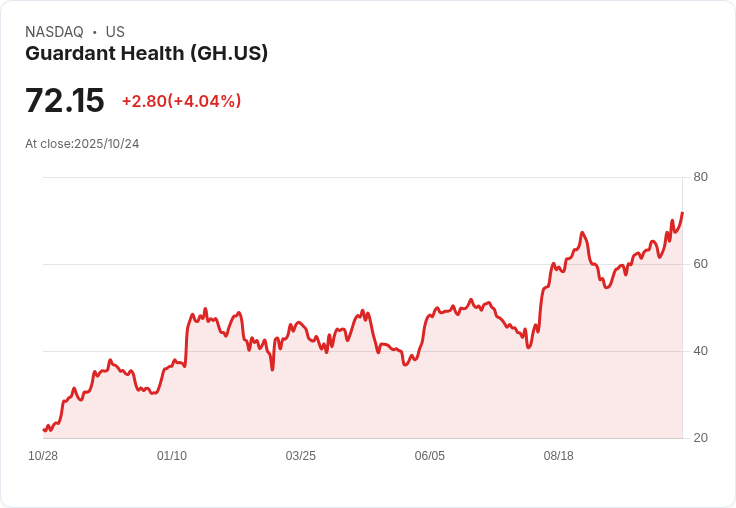Click the 60 label on the y-axis

tap(700, 264)
